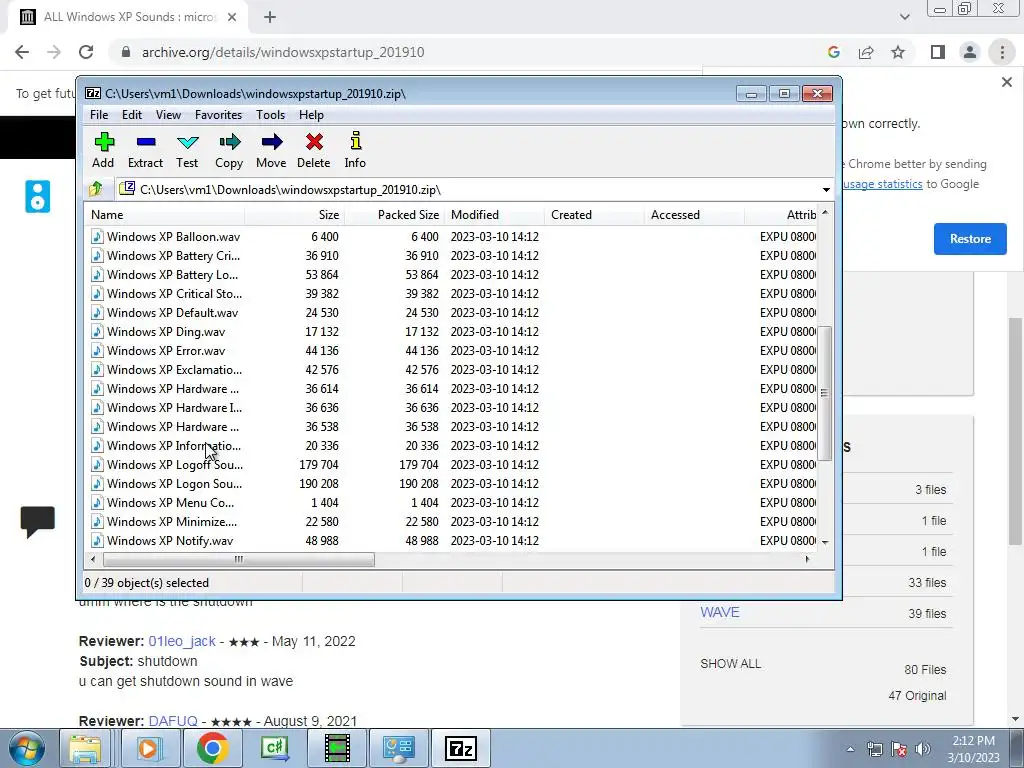This screenshot has height=768, width=1024.
Task: Click the Accessed column header
Action: pos(694,215)
